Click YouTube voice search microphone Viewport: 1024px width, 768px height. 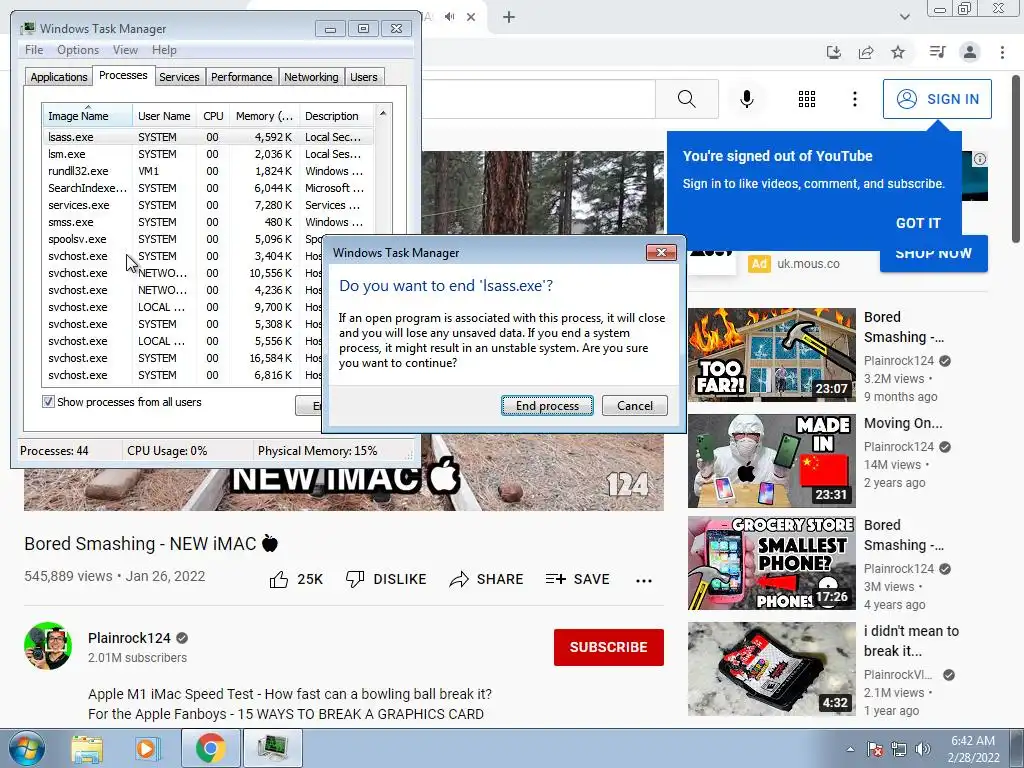[746, 99]
